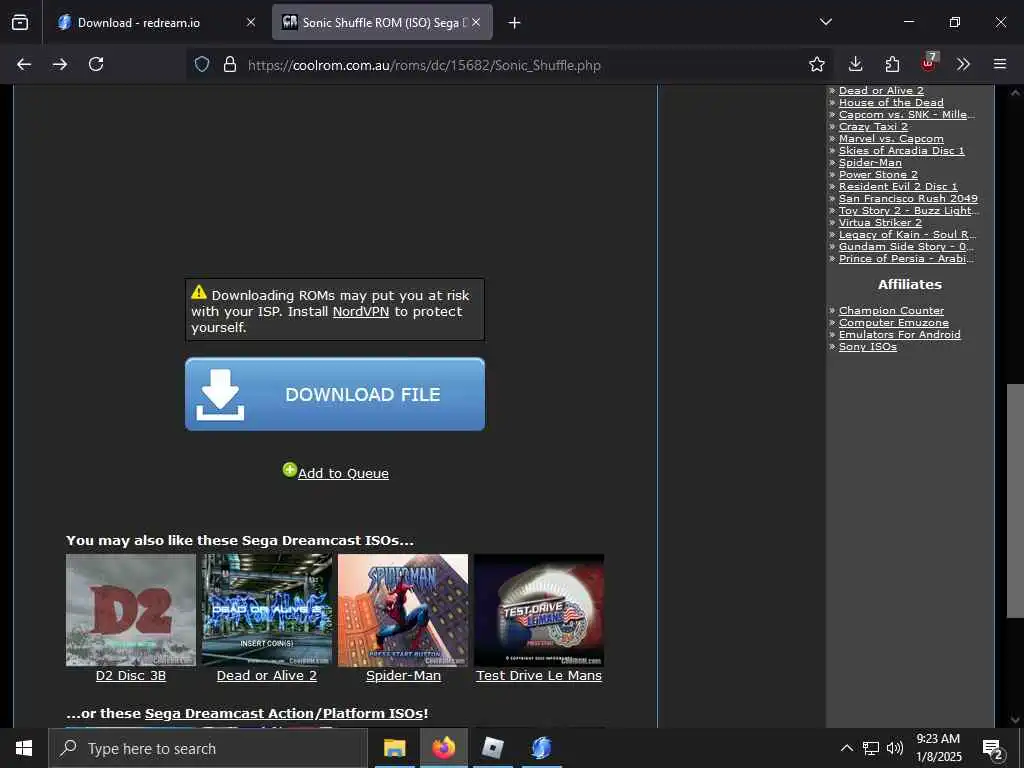This screenshot has height=768, width=1024.
Task: Open the extensions puzzle icon
Action: pos(892,64)
